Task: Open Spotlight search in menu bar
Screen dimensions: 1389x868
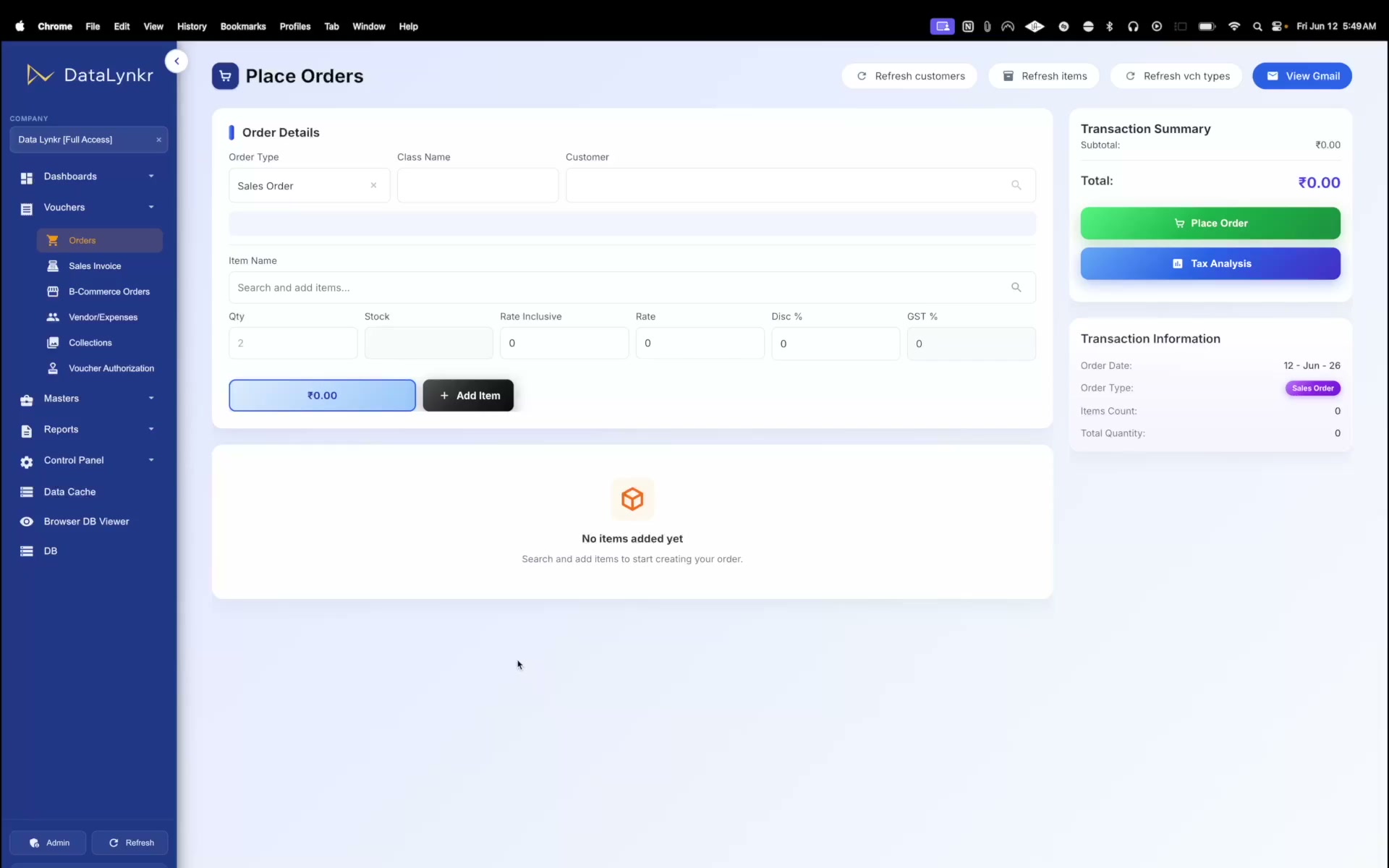Action: (1257, 26)
